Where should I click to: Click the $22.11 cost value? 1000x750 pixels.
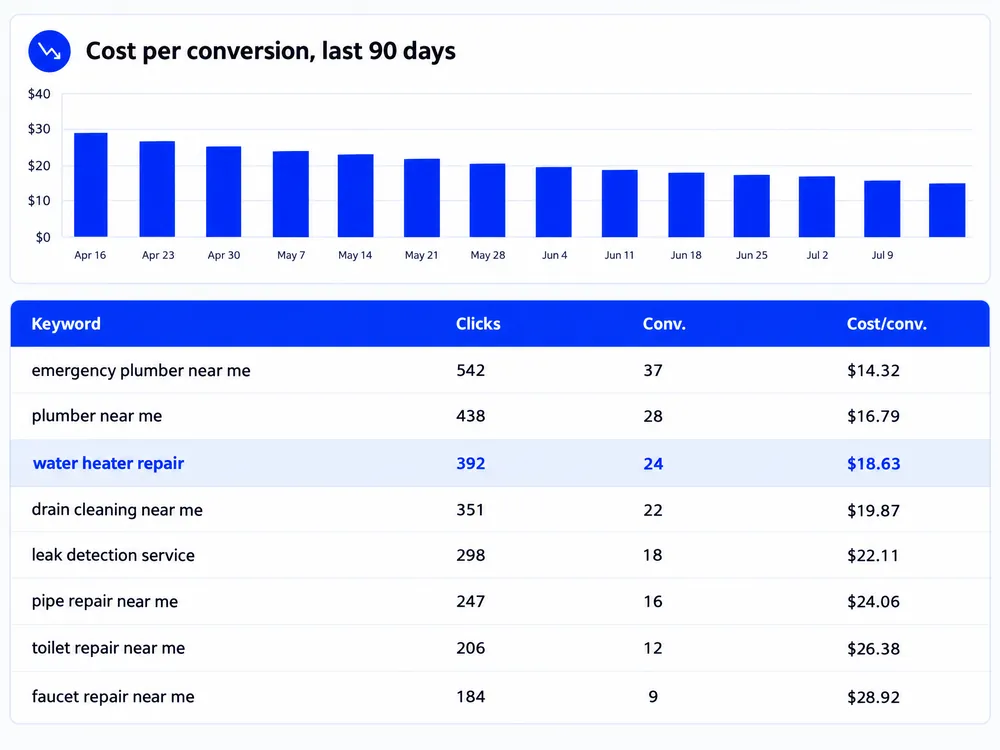click(x=872, y=555)
